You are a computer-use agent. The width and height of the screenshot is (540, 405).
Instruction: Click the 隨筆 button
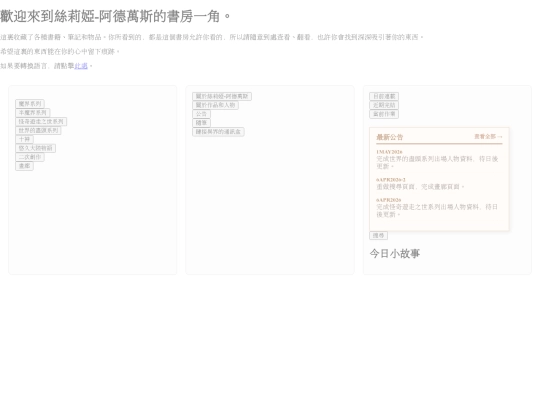click(x=201, y=123)
